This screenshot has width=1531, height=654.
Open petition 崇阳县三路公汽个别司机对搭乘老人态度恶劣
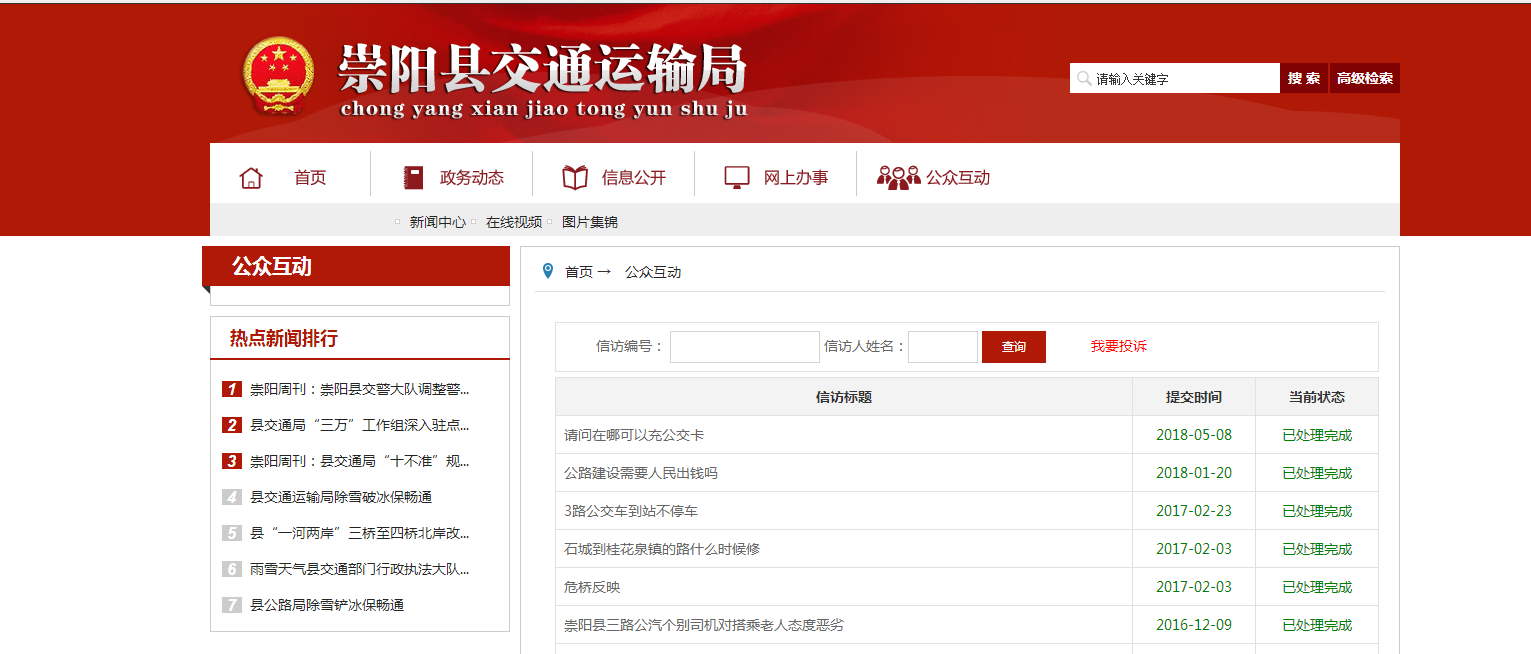(704, 625)
